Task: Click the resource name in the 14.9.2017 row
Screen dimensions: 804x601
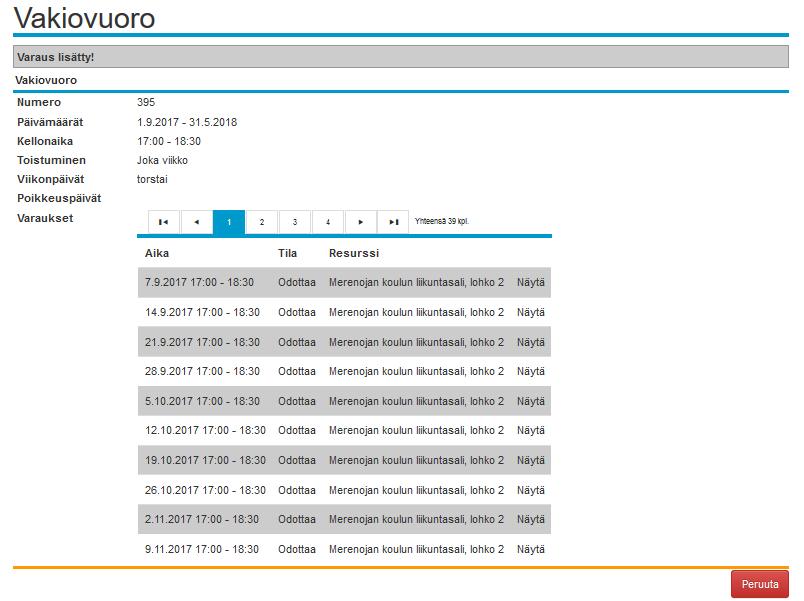Action: (x=416, y=312)
